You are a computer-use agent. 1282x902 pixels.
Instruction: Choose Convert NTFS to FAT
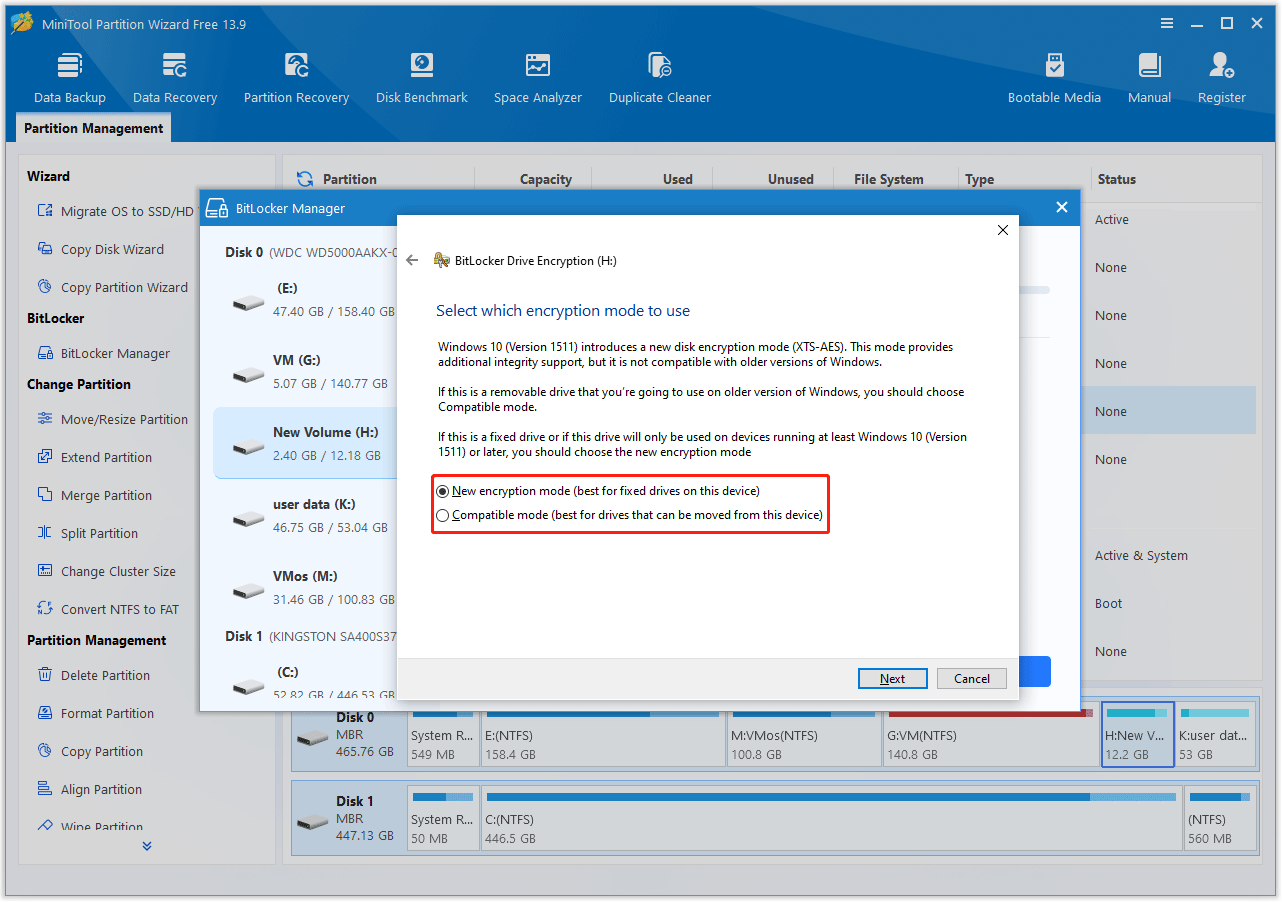click(107, 609)
